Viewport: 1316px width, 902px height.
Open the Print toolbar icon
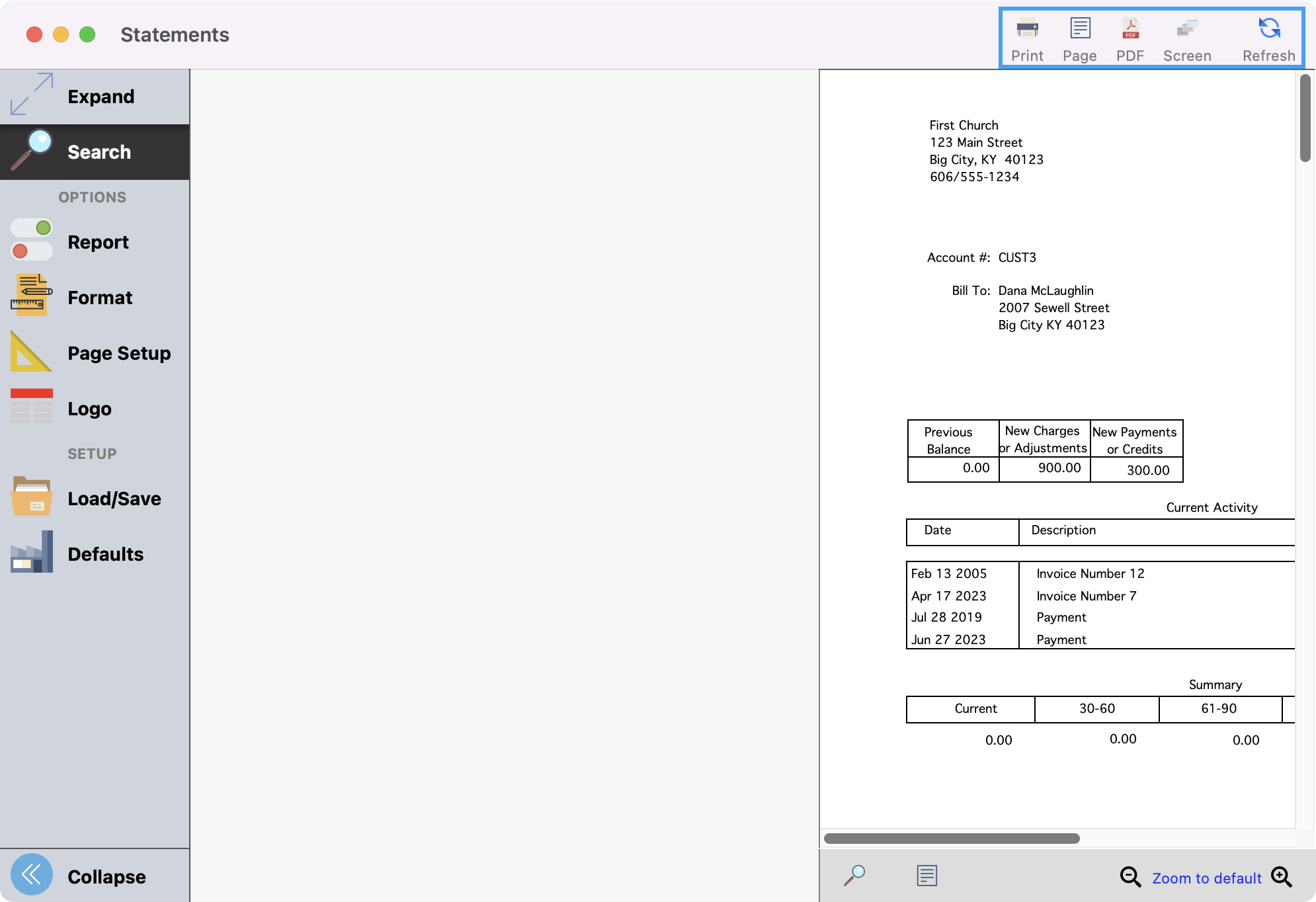click(x=1026, y=36)
